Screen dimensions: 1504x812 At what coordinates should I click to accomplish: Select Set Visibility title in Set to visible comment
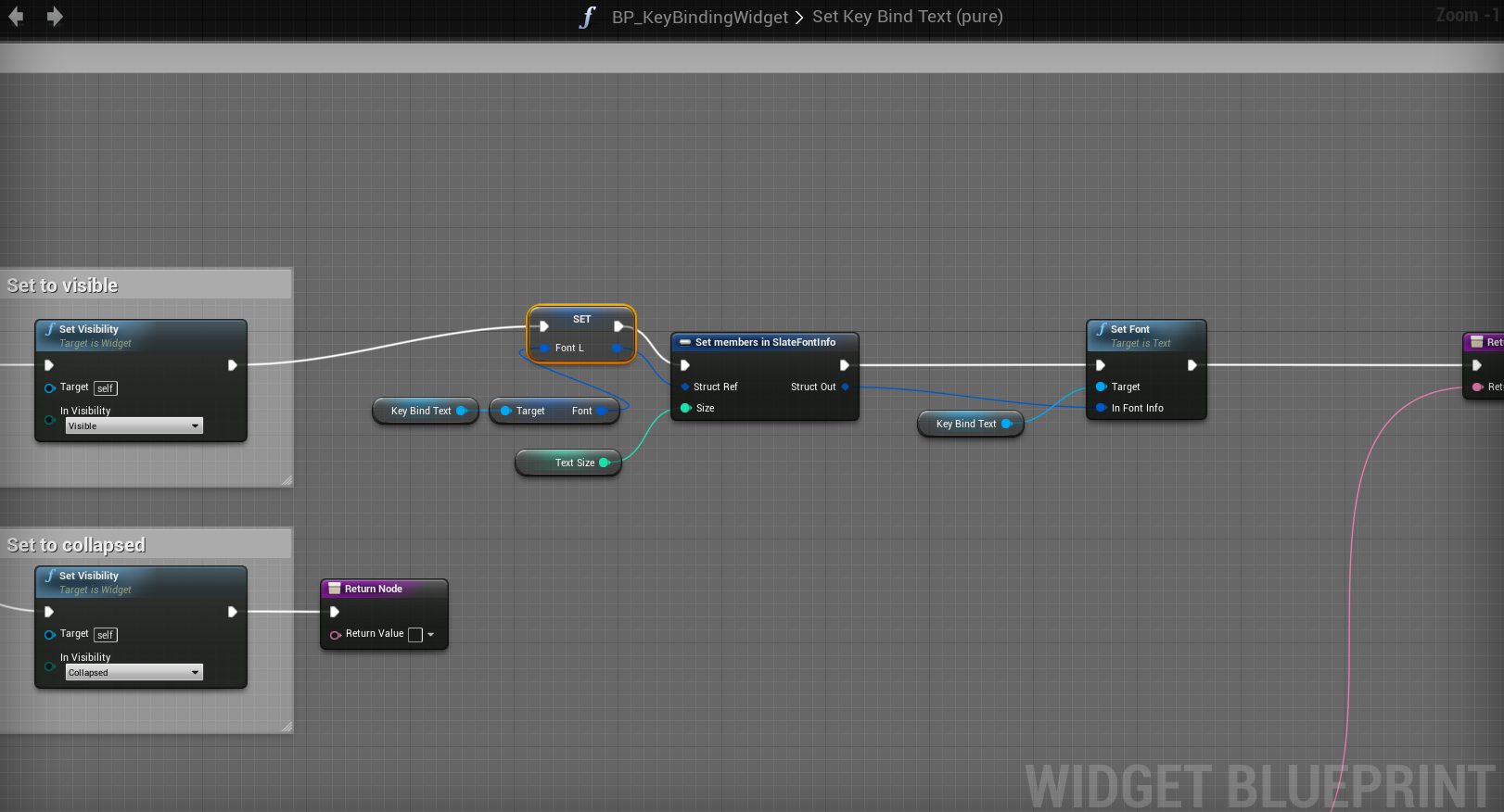(89, 329)
